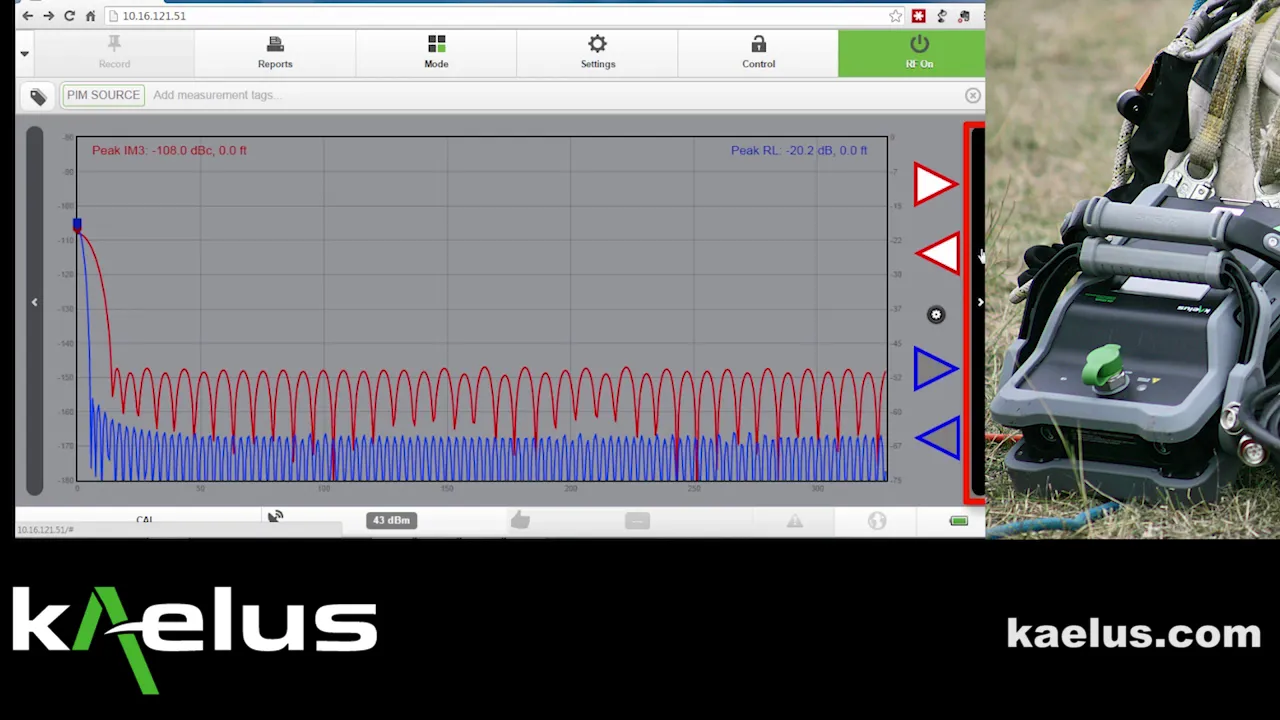This screenshot has width=1280, height=720.
Task: Open the browser home page
Action: click(x=90, y=16)
